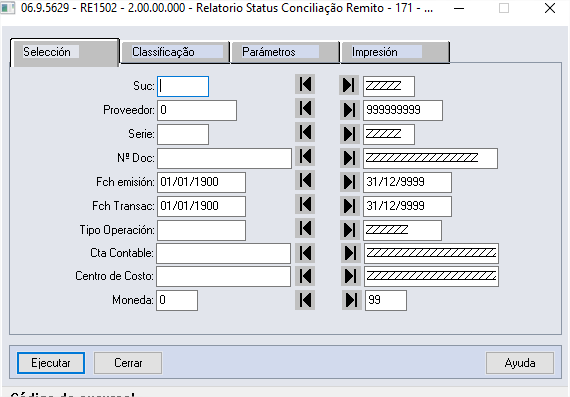570x397 pixels.
Task: Click the Centro de Costo start field
Action: [x=224, y=277]
